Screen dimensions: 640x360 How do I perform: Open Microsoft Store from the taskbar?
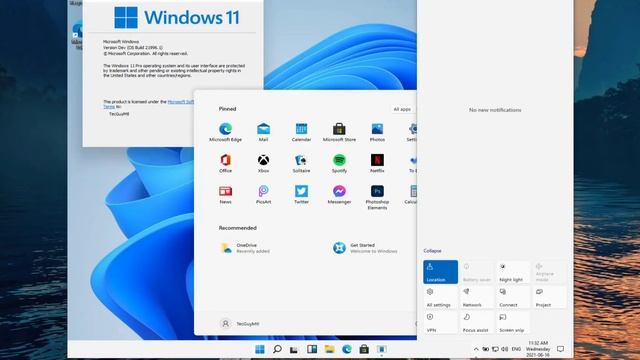[364, 349]
